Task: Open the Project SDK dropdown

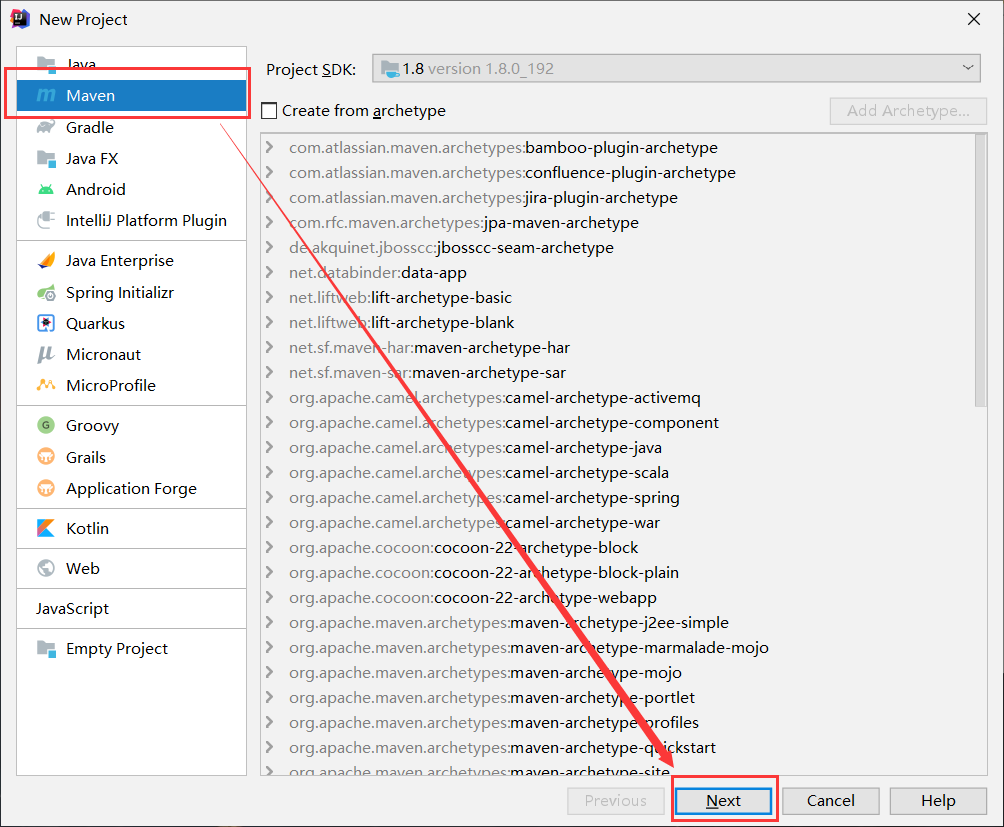Action: click(x=676, y=68)
